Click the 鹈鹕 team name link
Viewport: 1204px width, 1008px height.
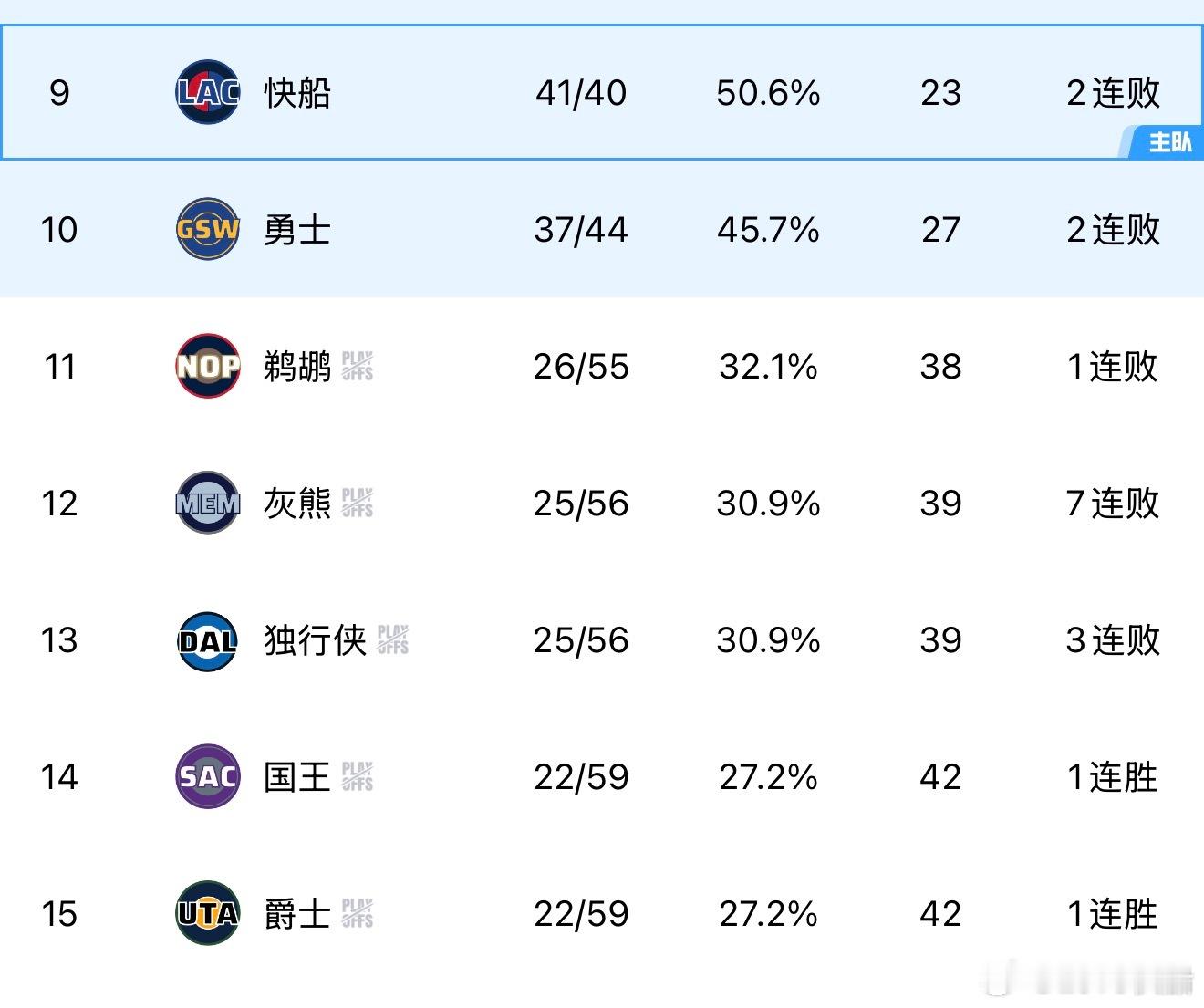[x=299, y=367]
